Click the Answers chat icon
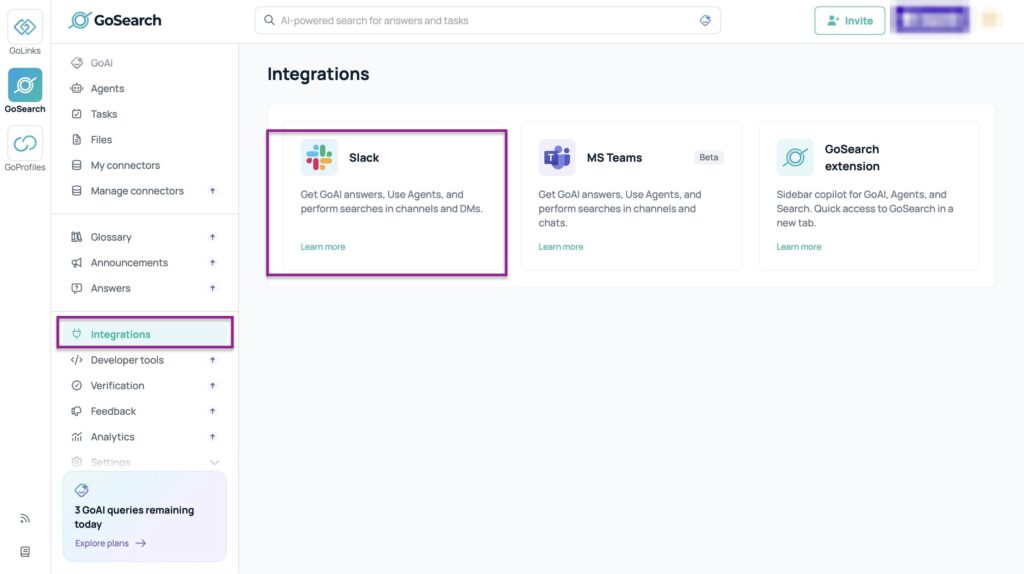The width and height of the screenshot is (1024, 574). click(76, 288)
